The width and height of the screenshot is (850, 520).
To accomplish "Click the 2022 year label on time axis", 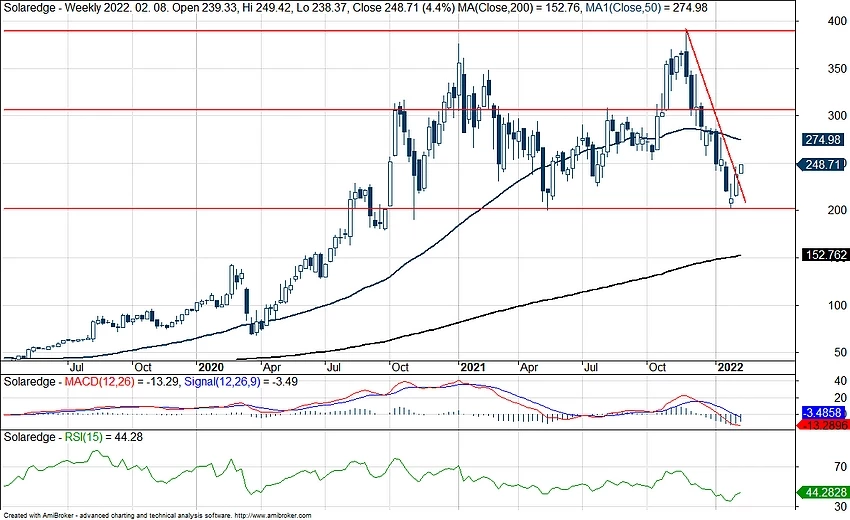I will (730, 368).
